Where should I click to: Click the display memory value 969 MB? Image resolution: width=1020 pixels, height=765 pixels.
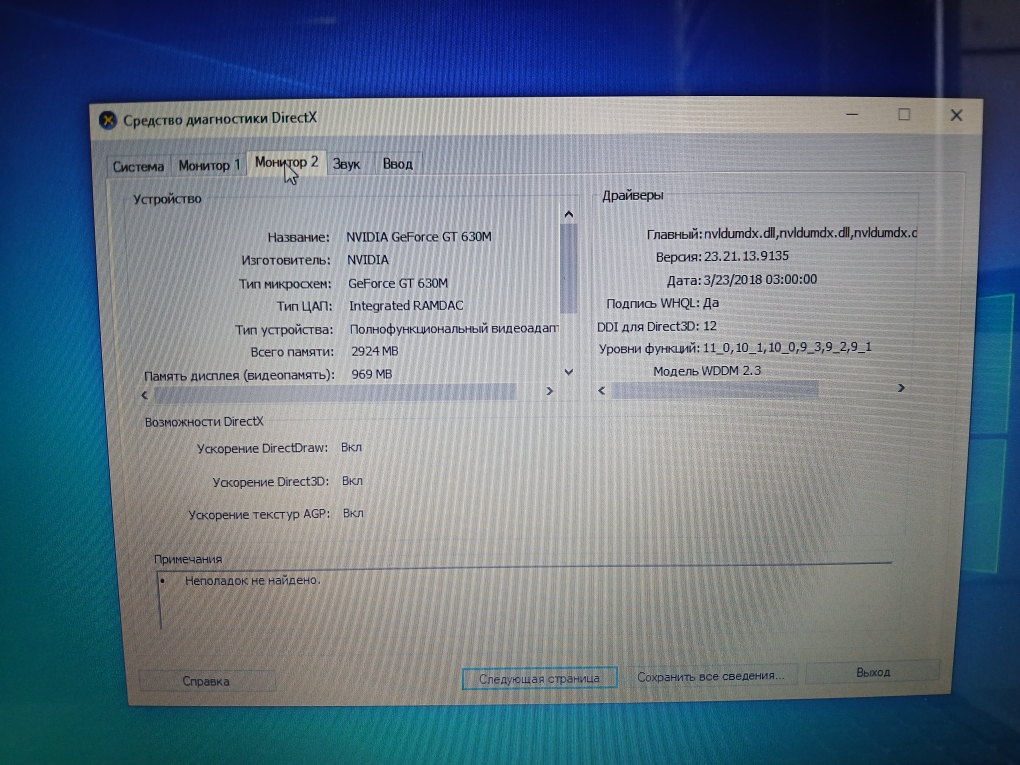pyautogui.click(x=372, y=374)
